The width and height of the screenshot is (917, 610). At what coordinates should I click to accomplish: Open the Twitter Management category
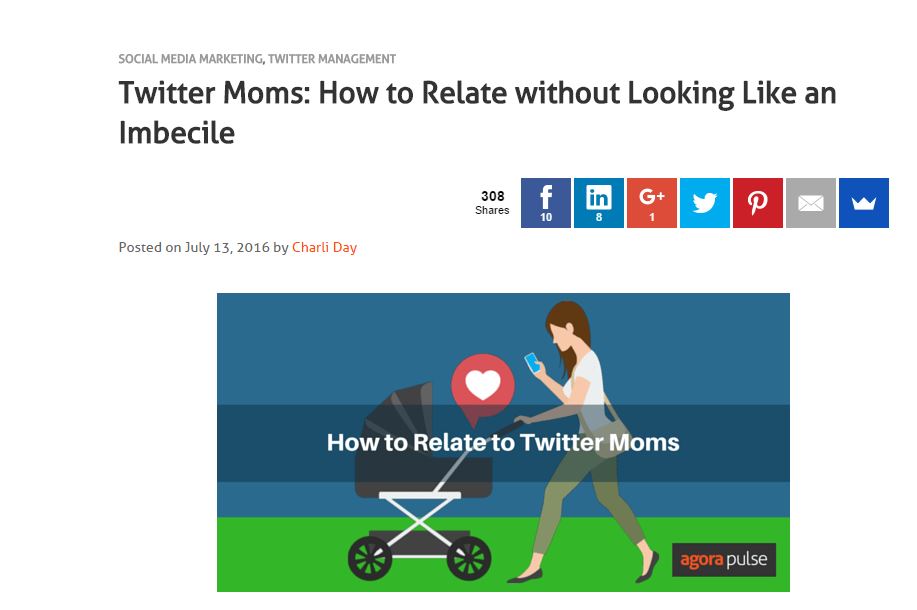[x=332, y=59]
